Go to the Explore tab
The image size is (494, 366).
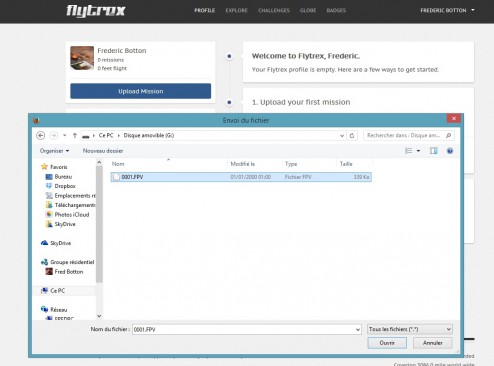pyautogui.click(x=236, y=10)
